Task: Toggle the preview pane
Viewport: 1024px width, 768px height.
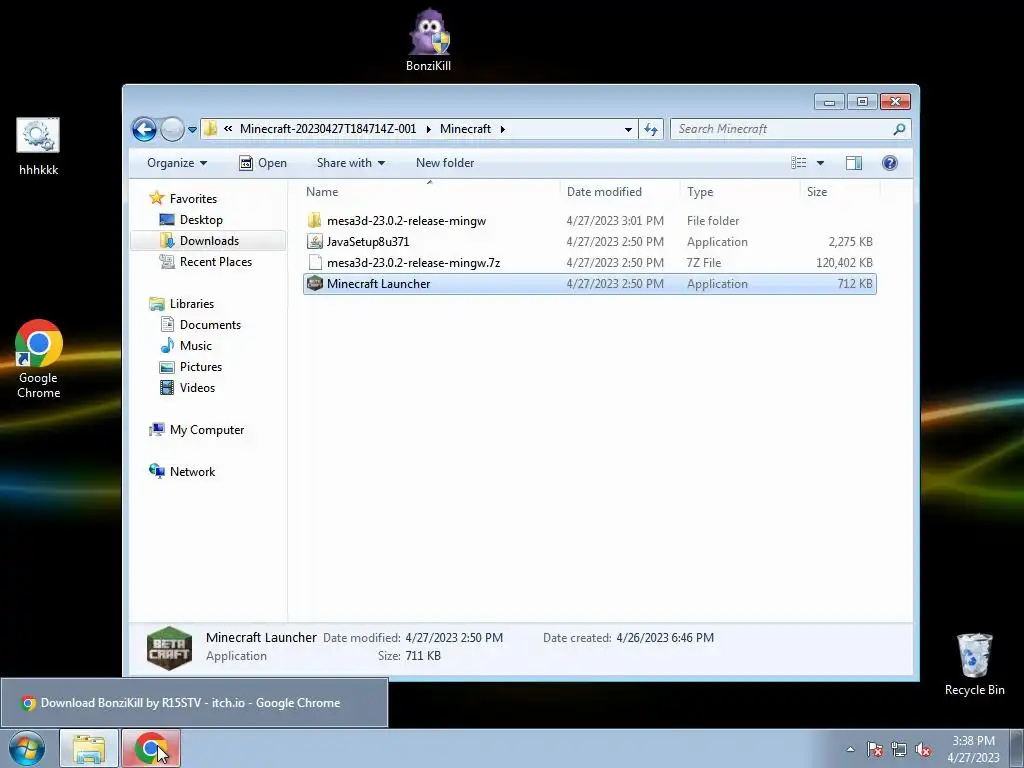Action: 854,163
